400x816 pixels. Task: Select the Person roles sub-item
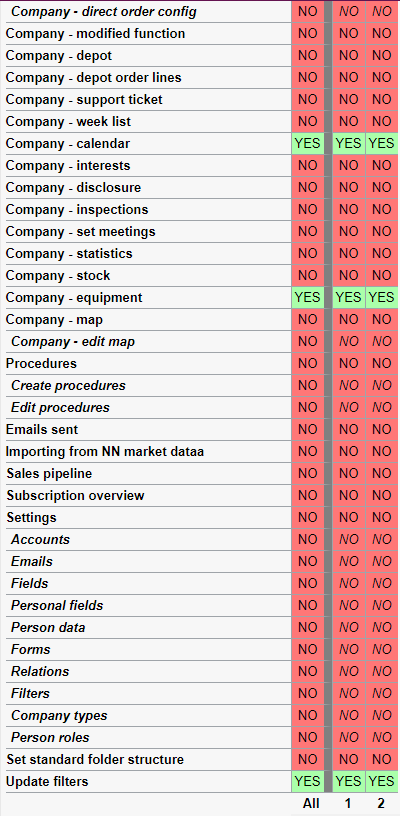pyautogui.click(x=50, y=737)
